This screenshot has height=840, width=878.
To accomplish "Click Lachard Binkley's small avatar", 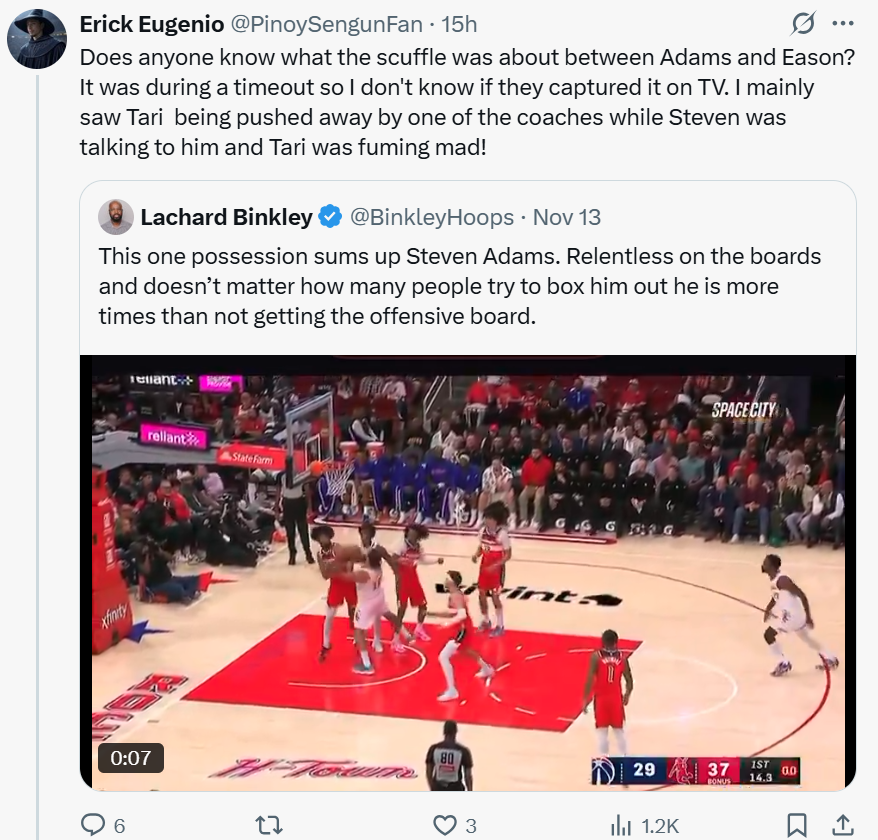I will pos(116,217).
